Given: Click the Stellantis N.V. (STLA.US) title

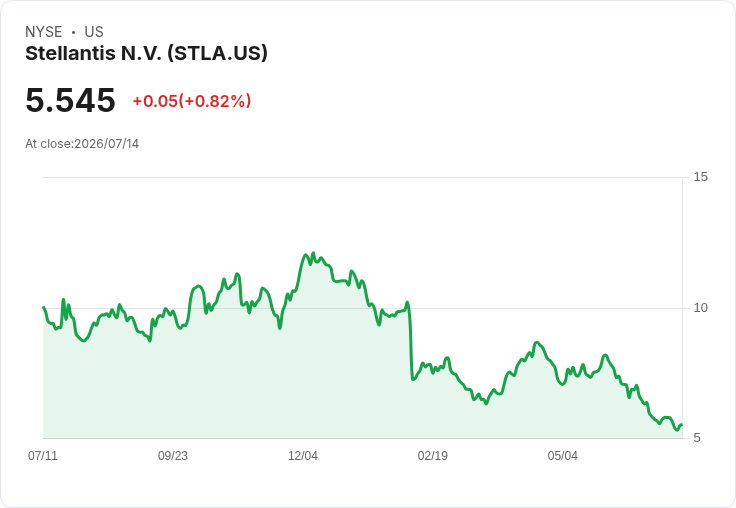Looking at the screenshot, I should (x=146, y=54).
